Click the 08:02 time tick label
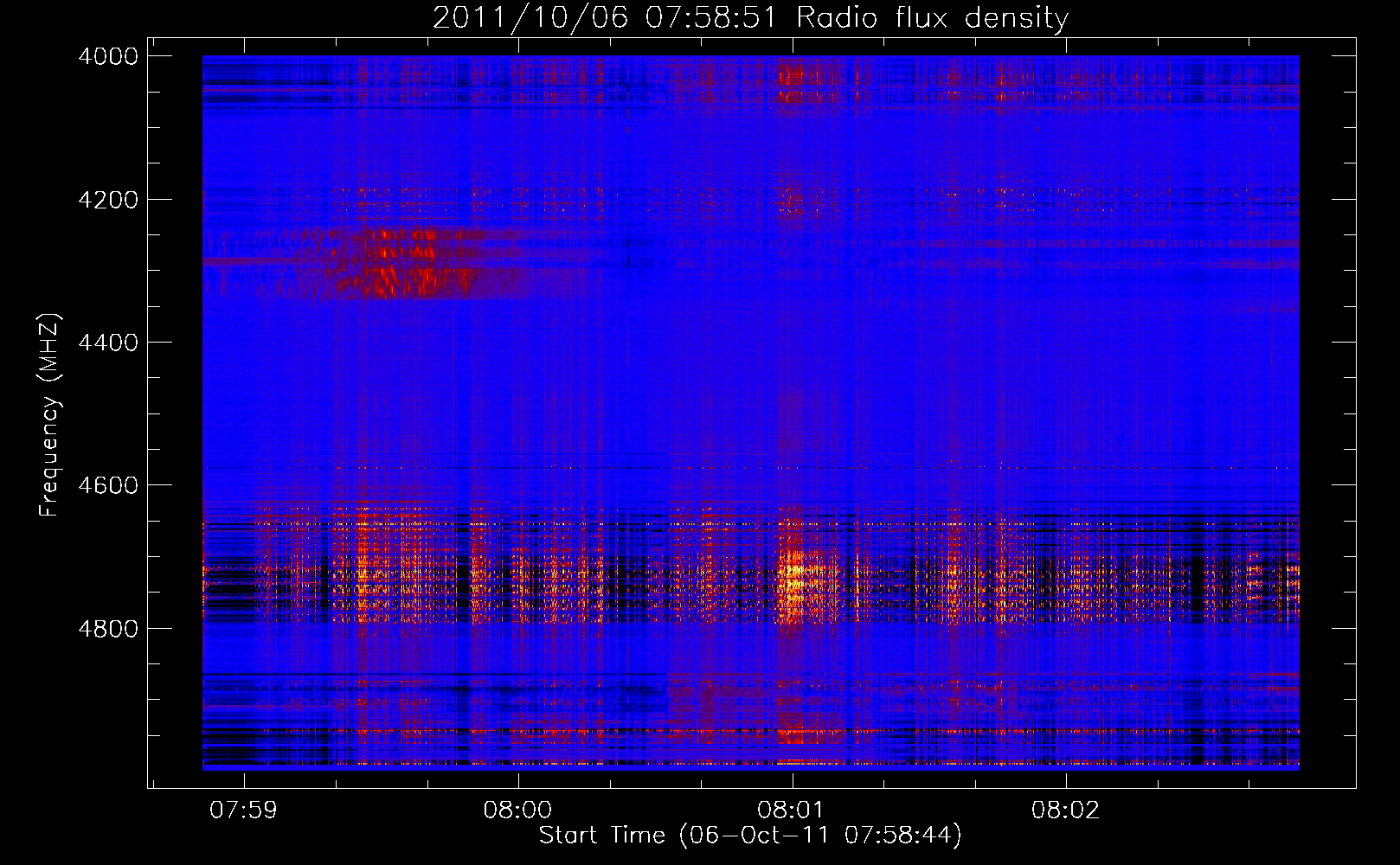This screenshot has height=865, width=1400. click(1065, 811)
